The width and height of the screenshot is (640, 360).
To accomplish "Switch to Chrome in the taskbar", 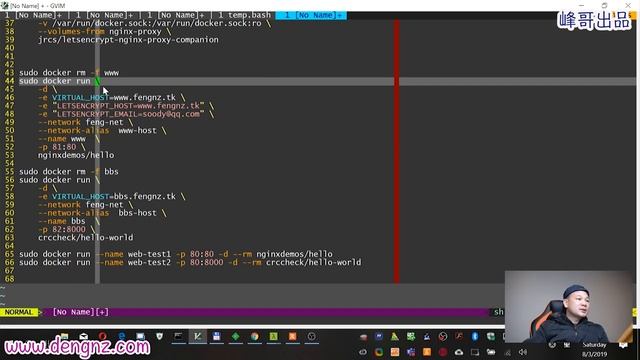I will pos(255,337).
